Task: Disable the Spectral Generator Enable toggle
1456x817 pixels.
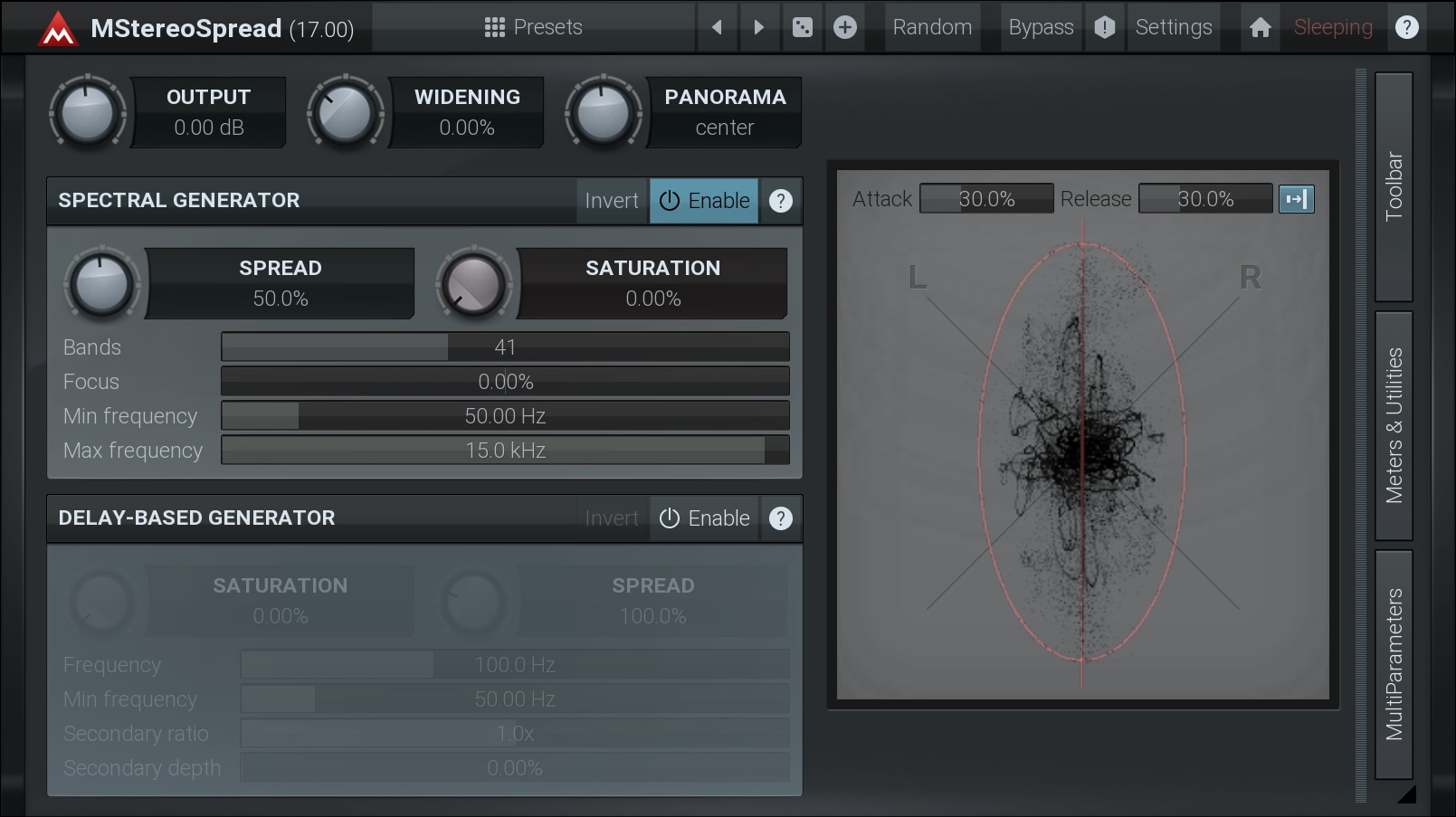Action: [x=704, y=201]
